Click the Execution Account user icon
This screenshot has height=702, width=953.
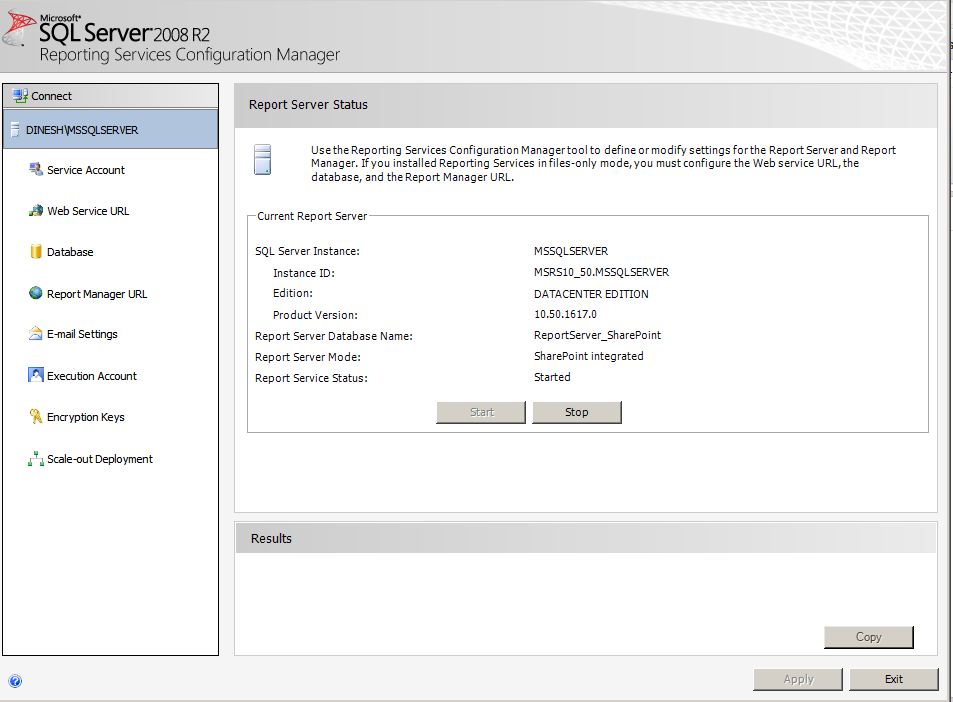(x=36, y=375)
